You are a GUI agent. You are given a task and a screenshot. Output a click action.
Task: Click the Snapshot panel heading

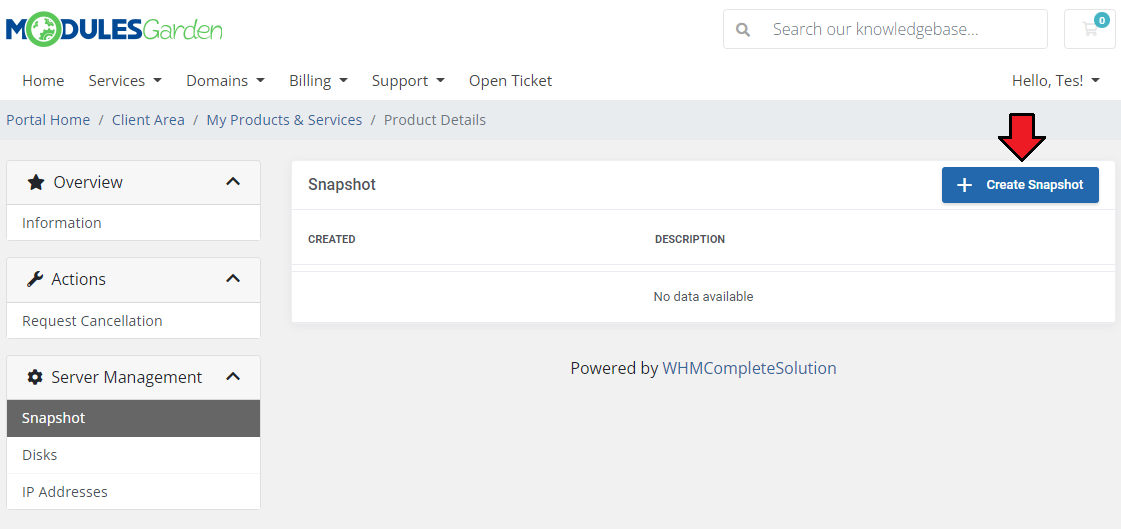click(x=342, y=185)
